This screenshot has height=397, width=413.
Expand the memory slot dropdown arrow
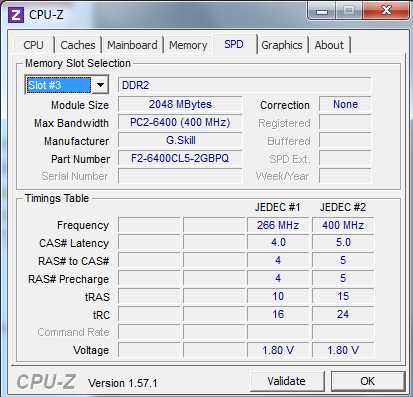[100, 85]
